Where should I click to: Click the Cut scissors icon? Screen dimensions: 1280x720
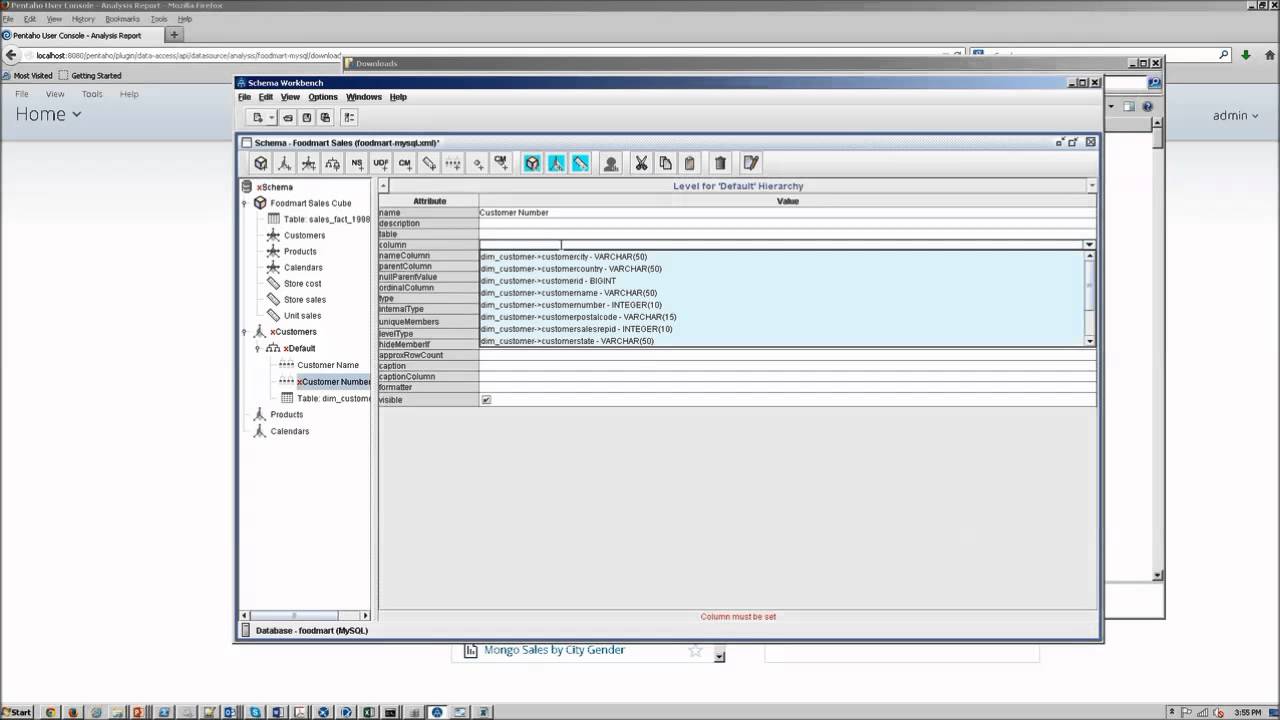[x=642, y=163]
